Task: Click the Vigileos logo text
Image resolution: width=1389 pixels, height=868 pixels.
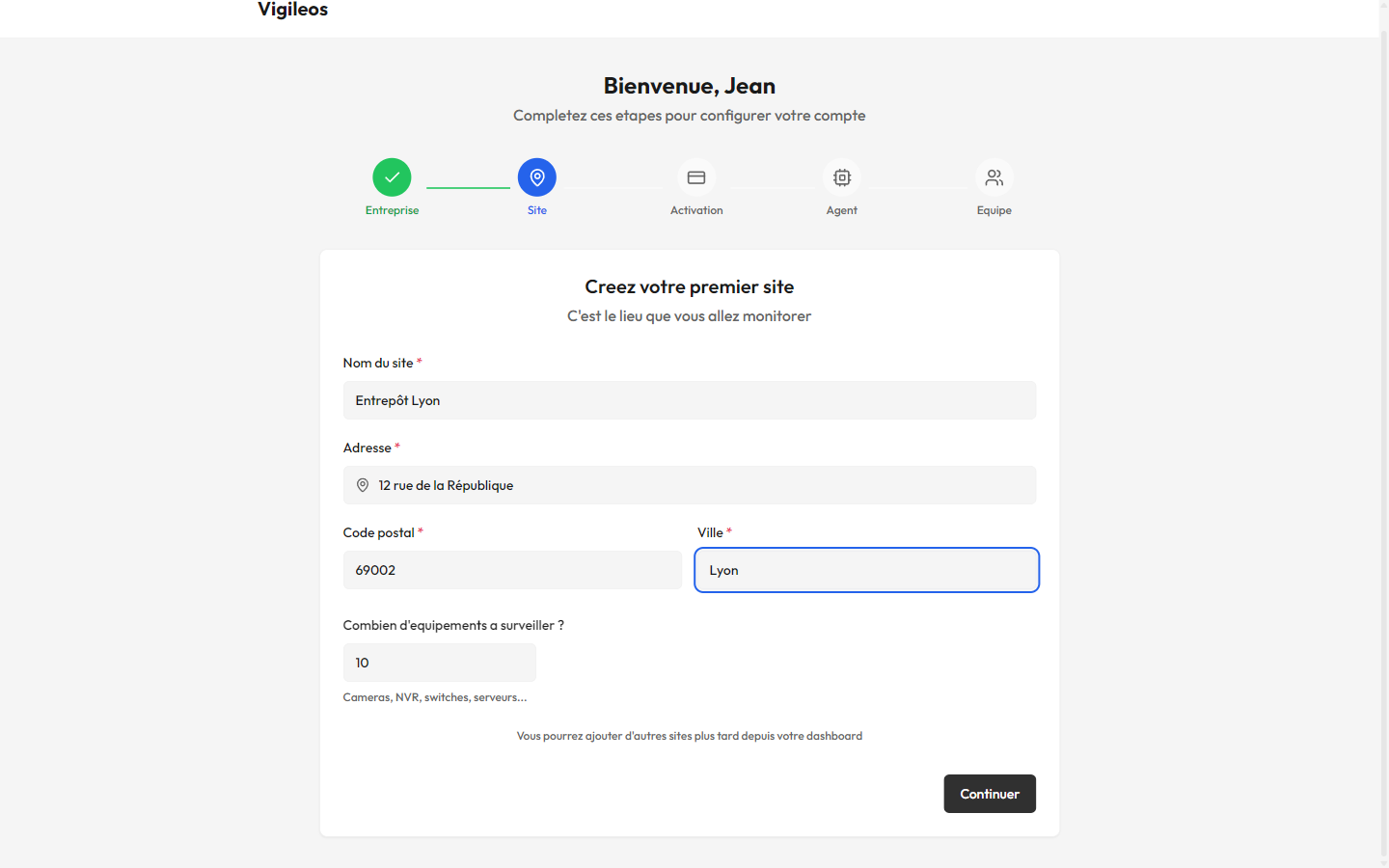Action: pos(293,10)
